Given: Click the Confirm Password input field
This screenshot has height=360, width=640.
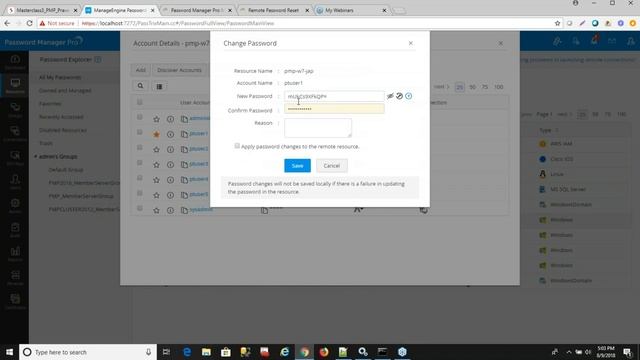Looking at the screenshot, I should coord(334,109).
